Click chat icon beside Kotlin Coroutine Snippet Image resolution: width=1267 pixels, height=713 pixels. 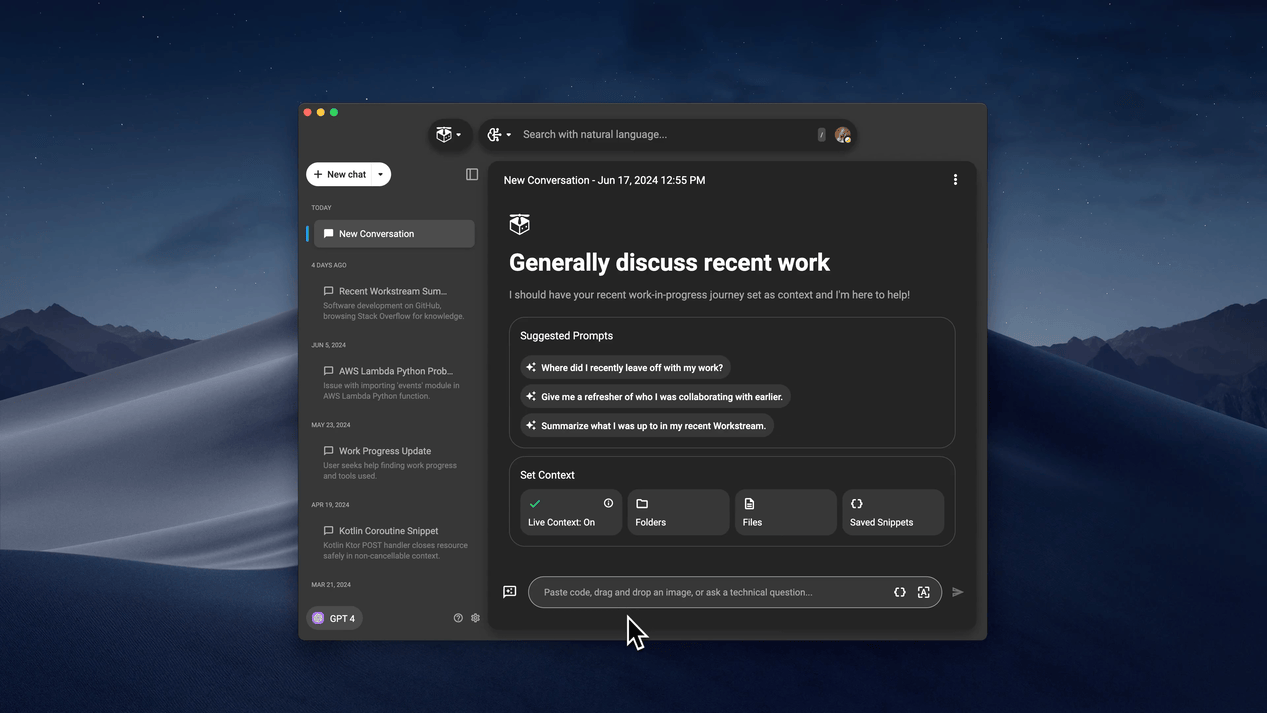(x=328, y=531)
